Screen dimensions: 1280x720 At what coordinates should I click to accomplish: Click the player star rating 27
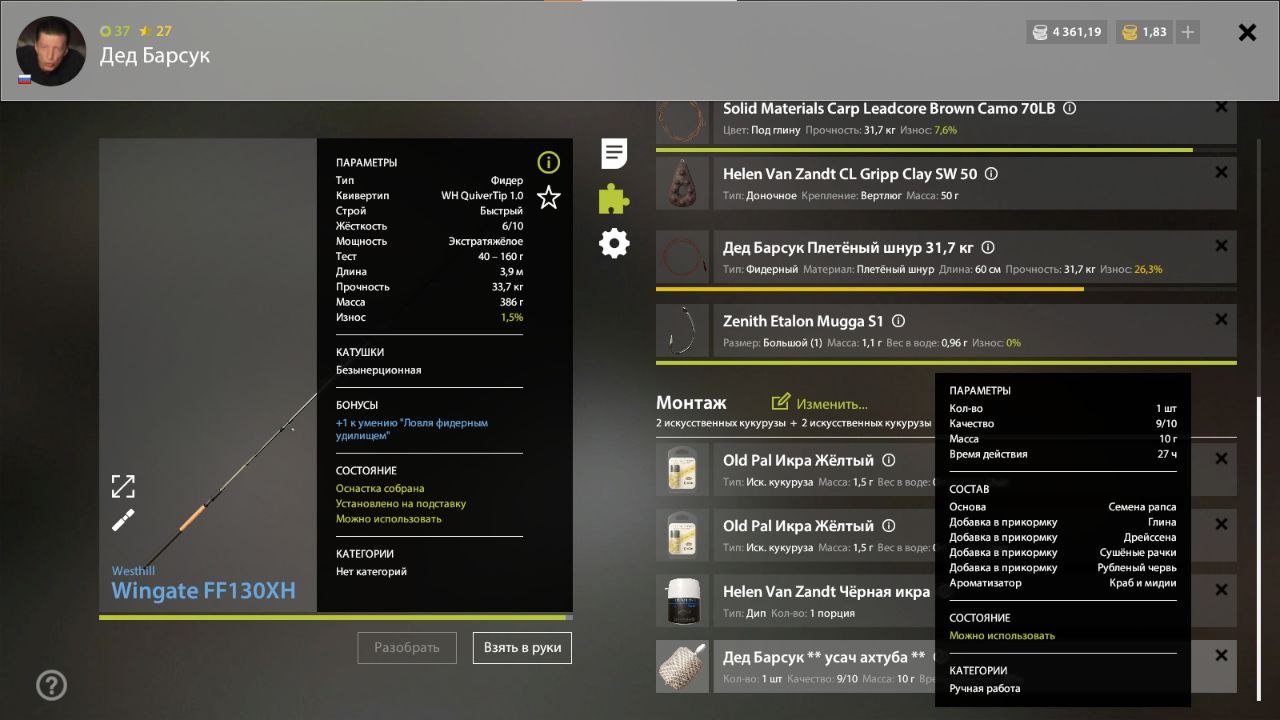(154, 31)
